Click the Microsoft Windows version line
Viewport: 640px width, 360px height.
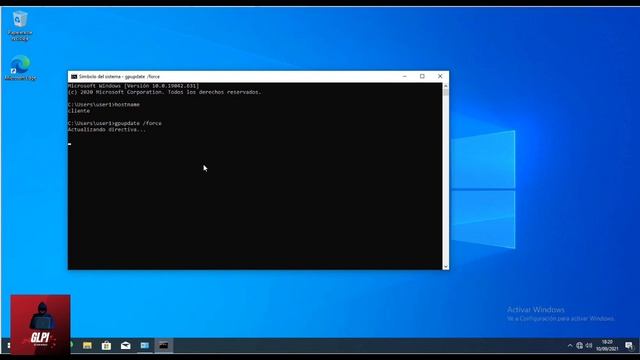(133, 86)
